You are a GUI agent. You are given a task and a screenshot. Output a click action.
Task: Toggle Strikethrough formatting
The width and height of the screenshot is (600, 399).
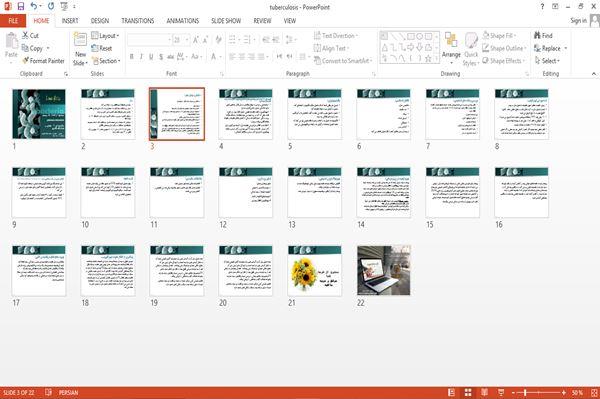coord(171,57)
